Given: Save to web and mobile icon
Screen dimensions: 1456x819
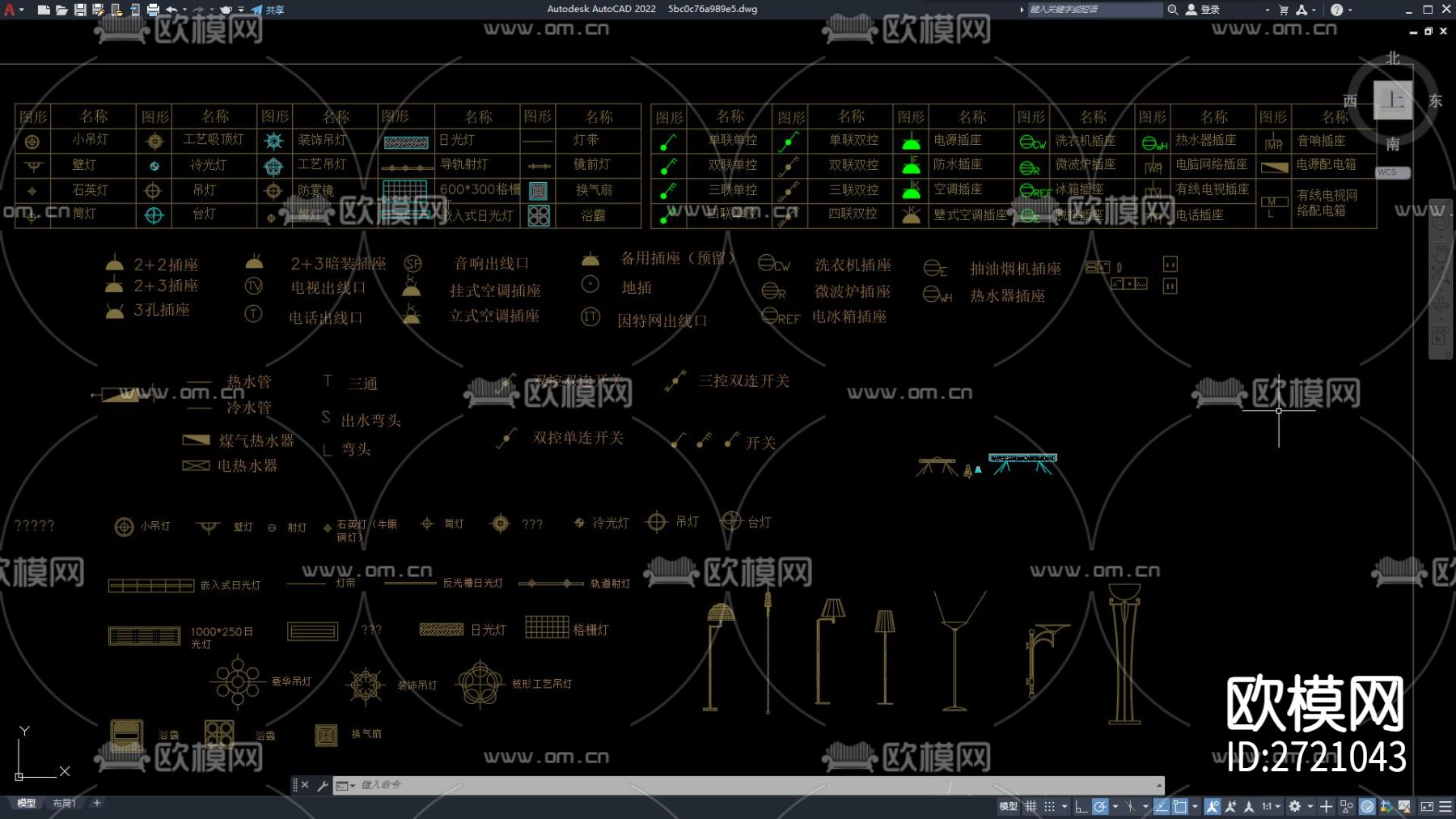Looking at the screenshot, I should point(134,10).
